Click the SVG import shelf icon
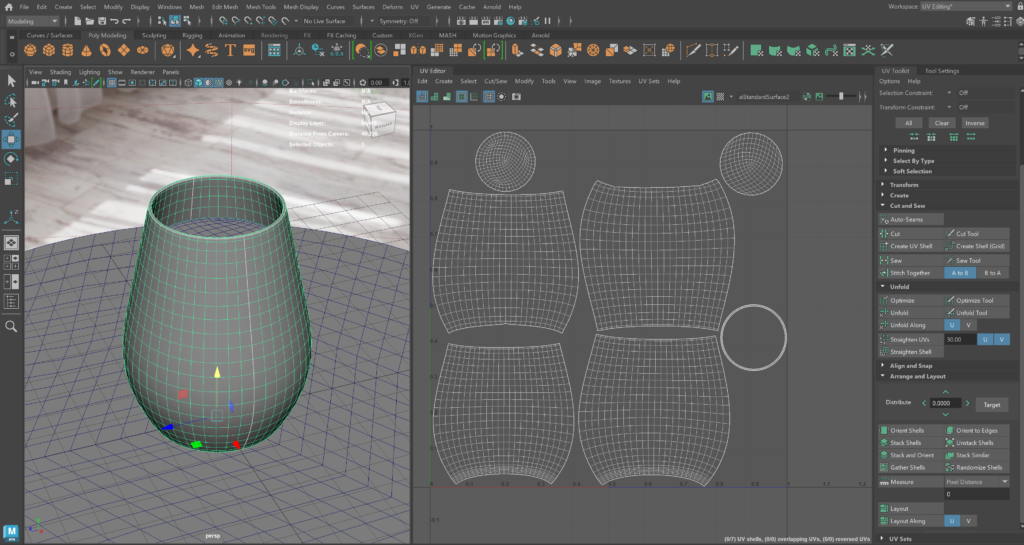Image resolution: width=1024 pixels, height=545 pixels. click(249, 50)
